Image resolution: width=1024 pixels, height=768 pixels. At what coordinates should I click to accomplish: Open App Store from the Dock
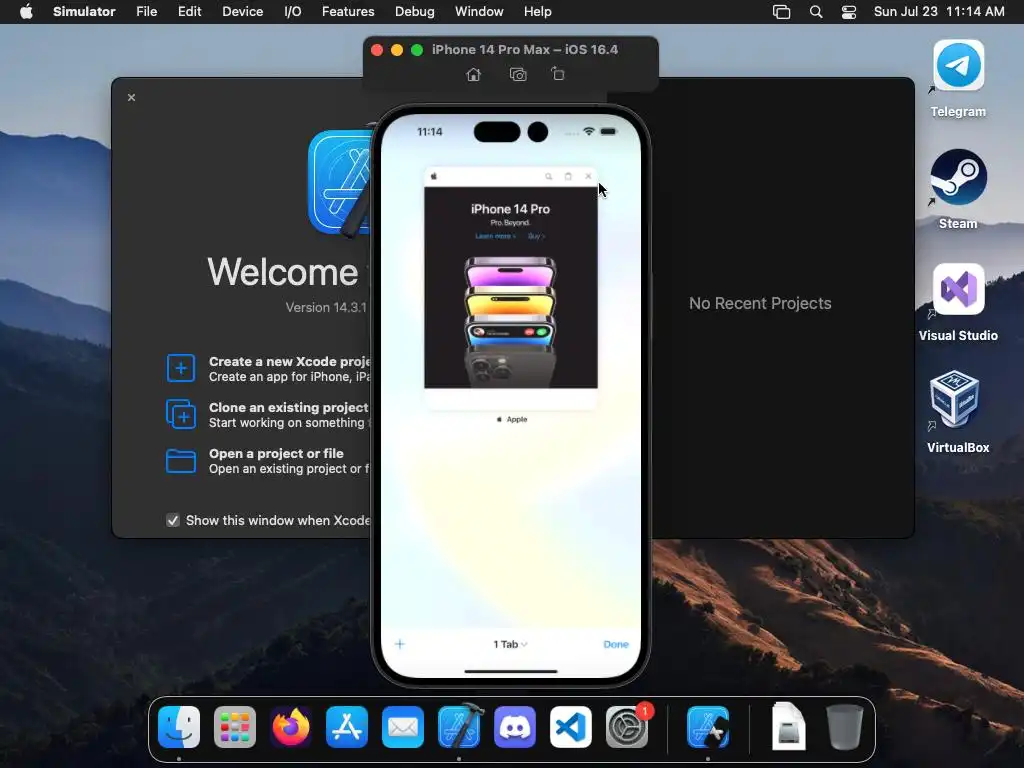[x=347, y=727]
